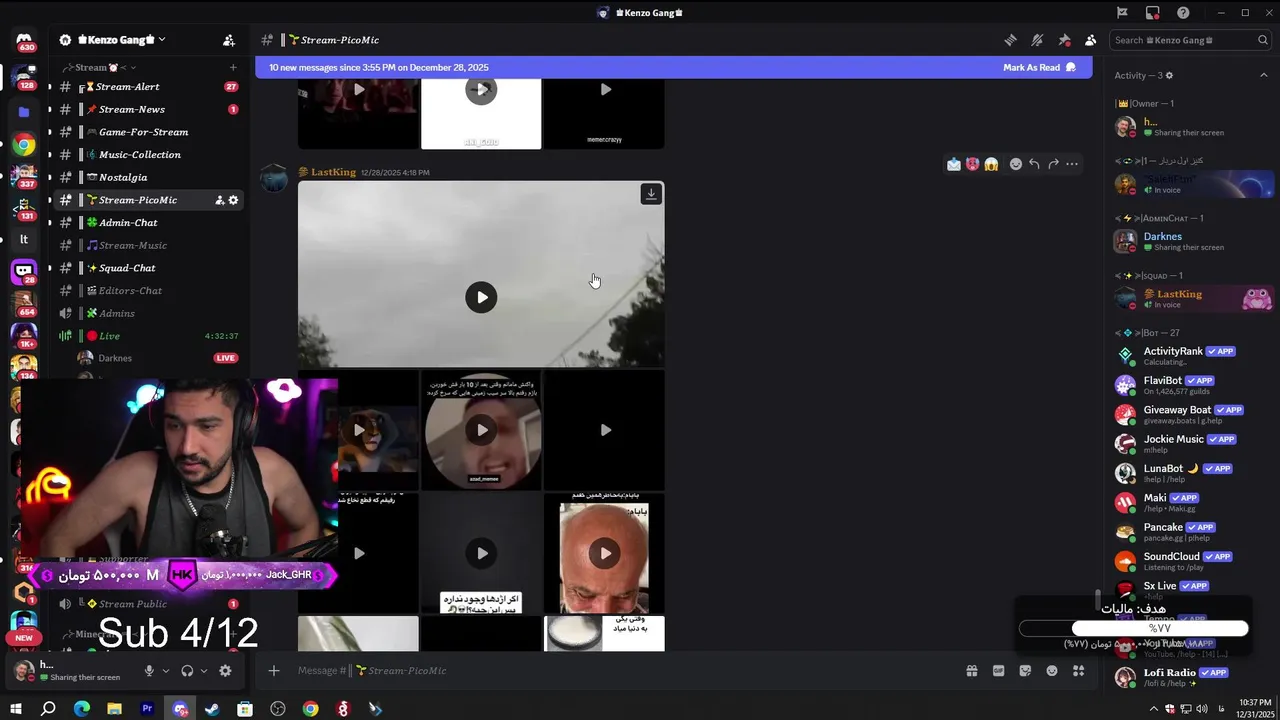The width and height of the screenshot is (1280, 720).
Task: Open Stream-Music channel
Action: click(x=148, y=245)
